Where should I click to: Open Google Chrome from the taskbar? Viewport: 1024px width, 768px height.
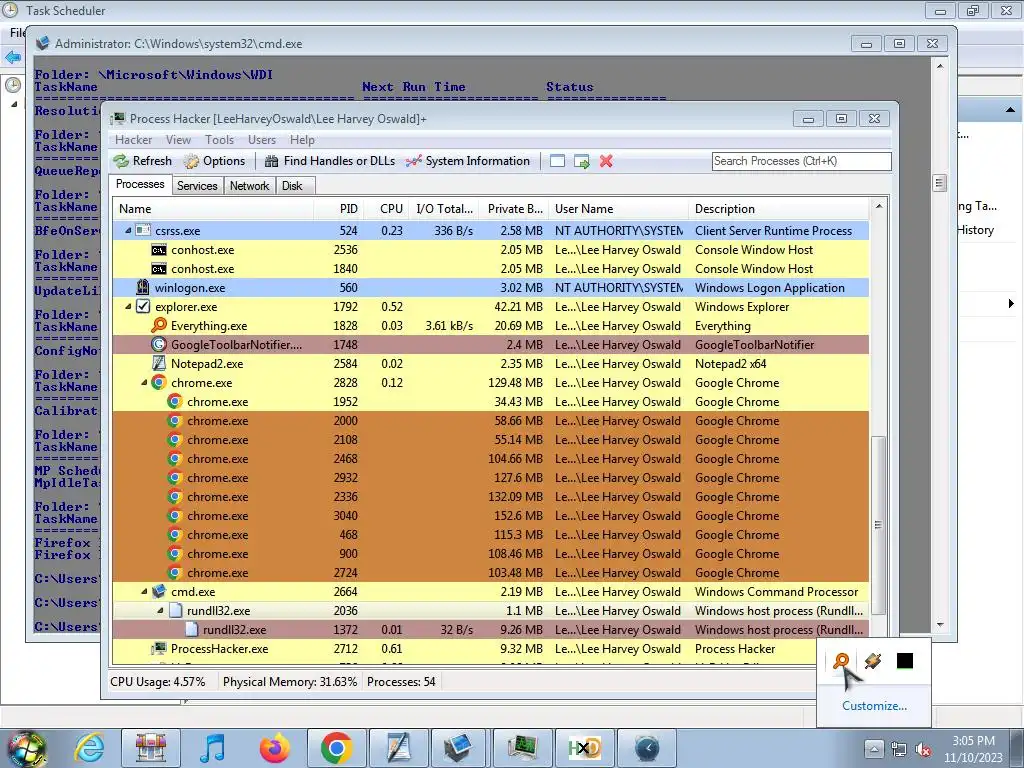336,748
